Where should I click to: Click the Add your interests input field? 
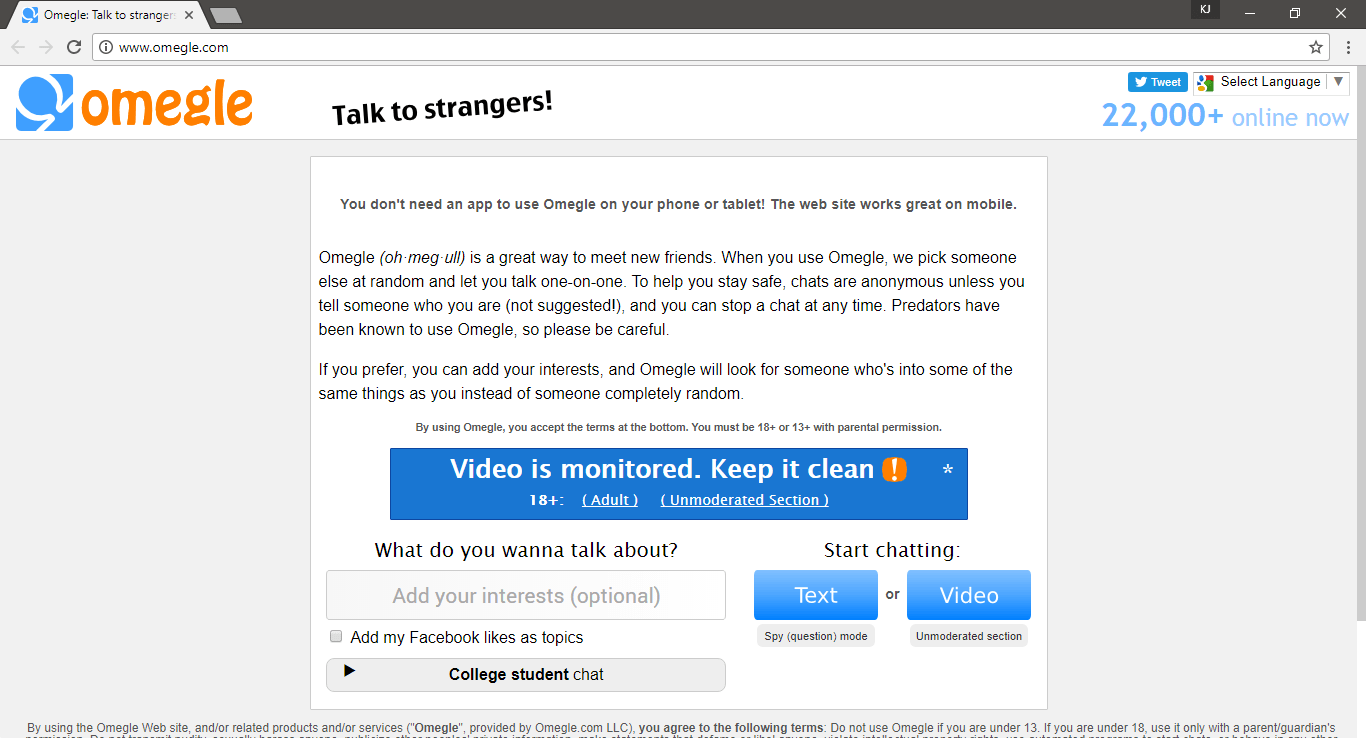[525, 594]
